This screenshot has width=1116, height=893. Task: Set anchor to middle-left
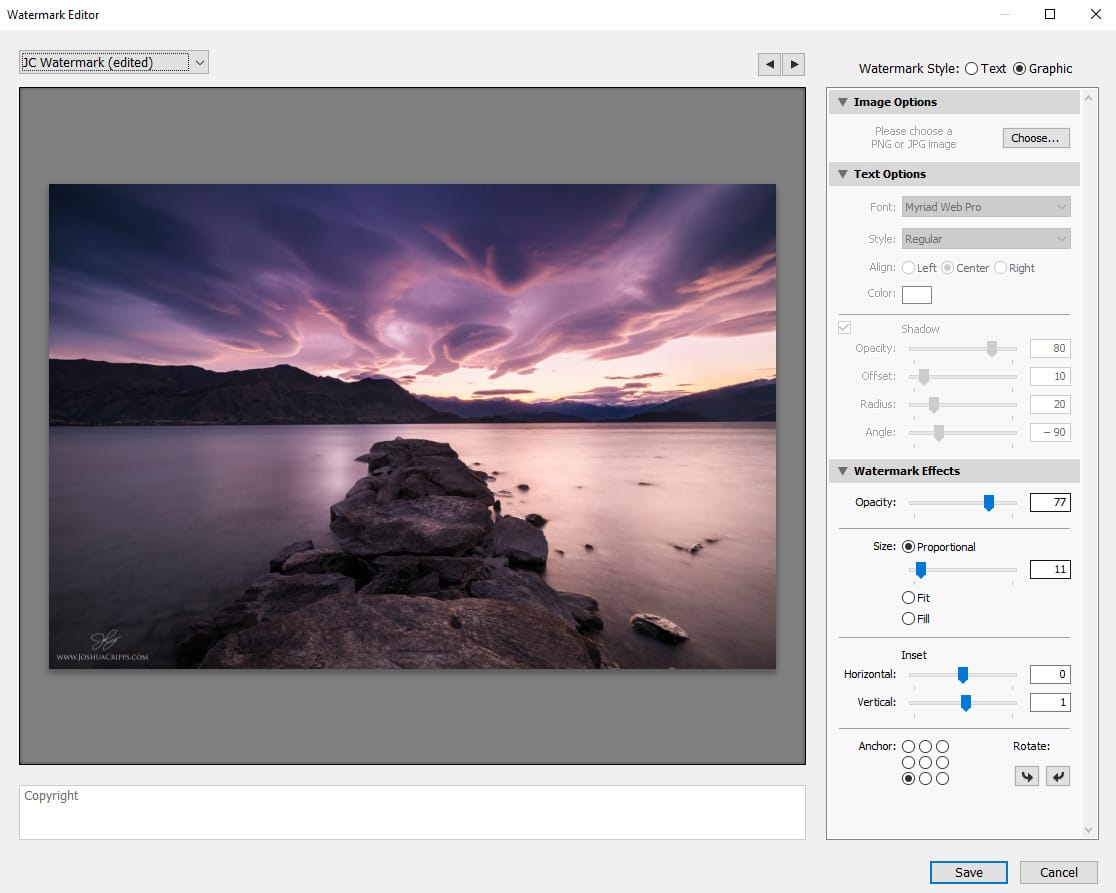908,762
